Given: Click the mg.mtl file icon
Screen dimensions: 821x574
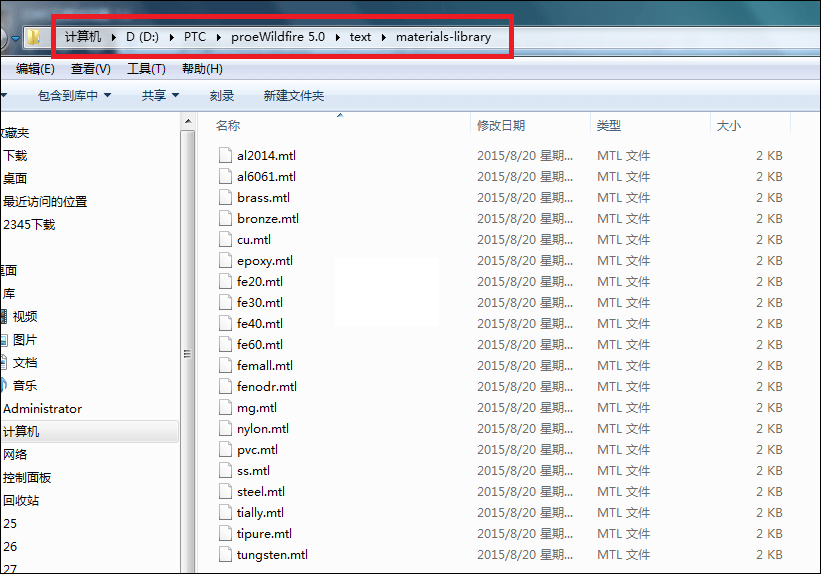Looking at the screenshot, I should click(225, 407).
